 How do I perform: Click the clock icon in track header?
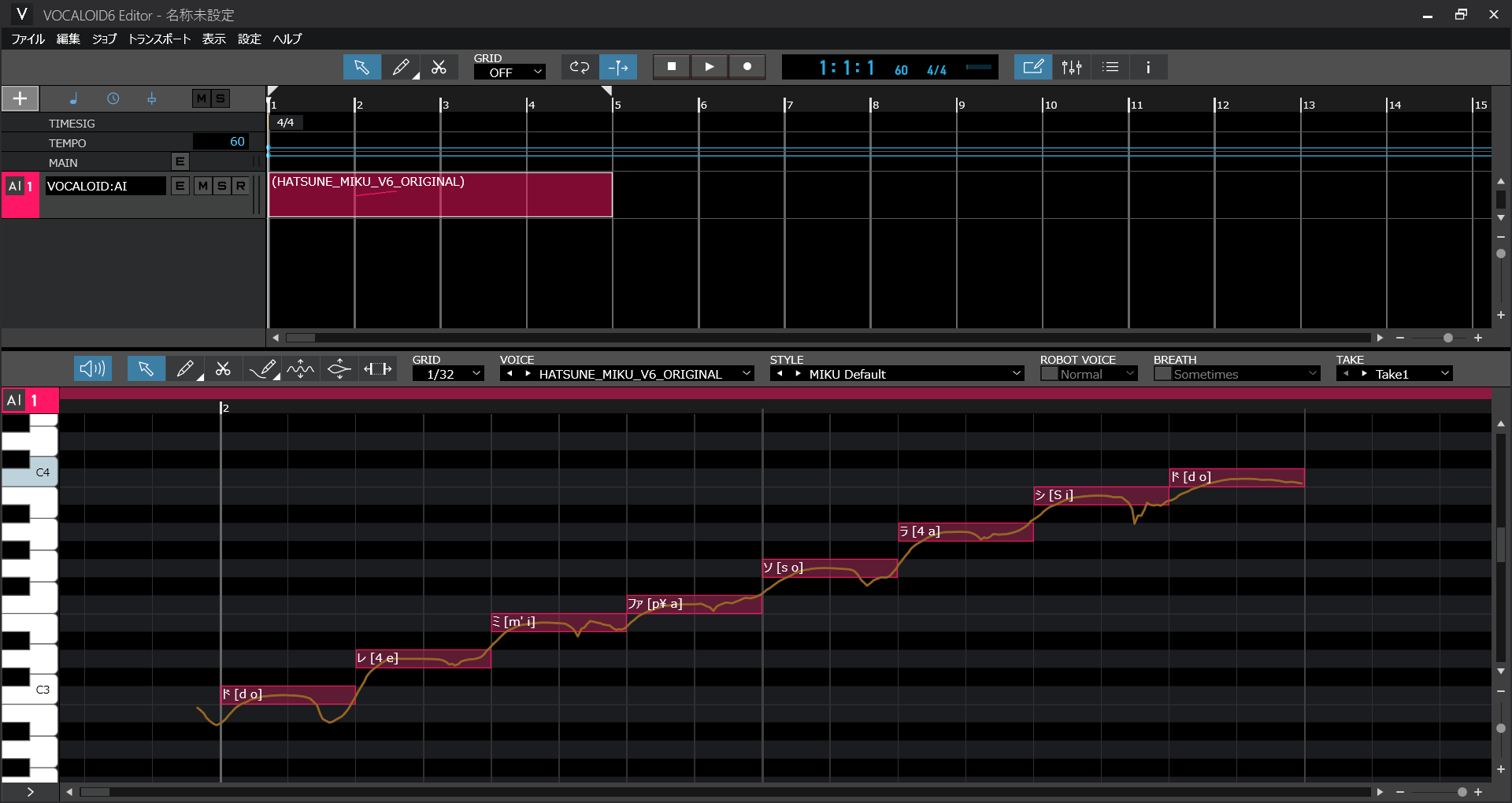(113, 98)
